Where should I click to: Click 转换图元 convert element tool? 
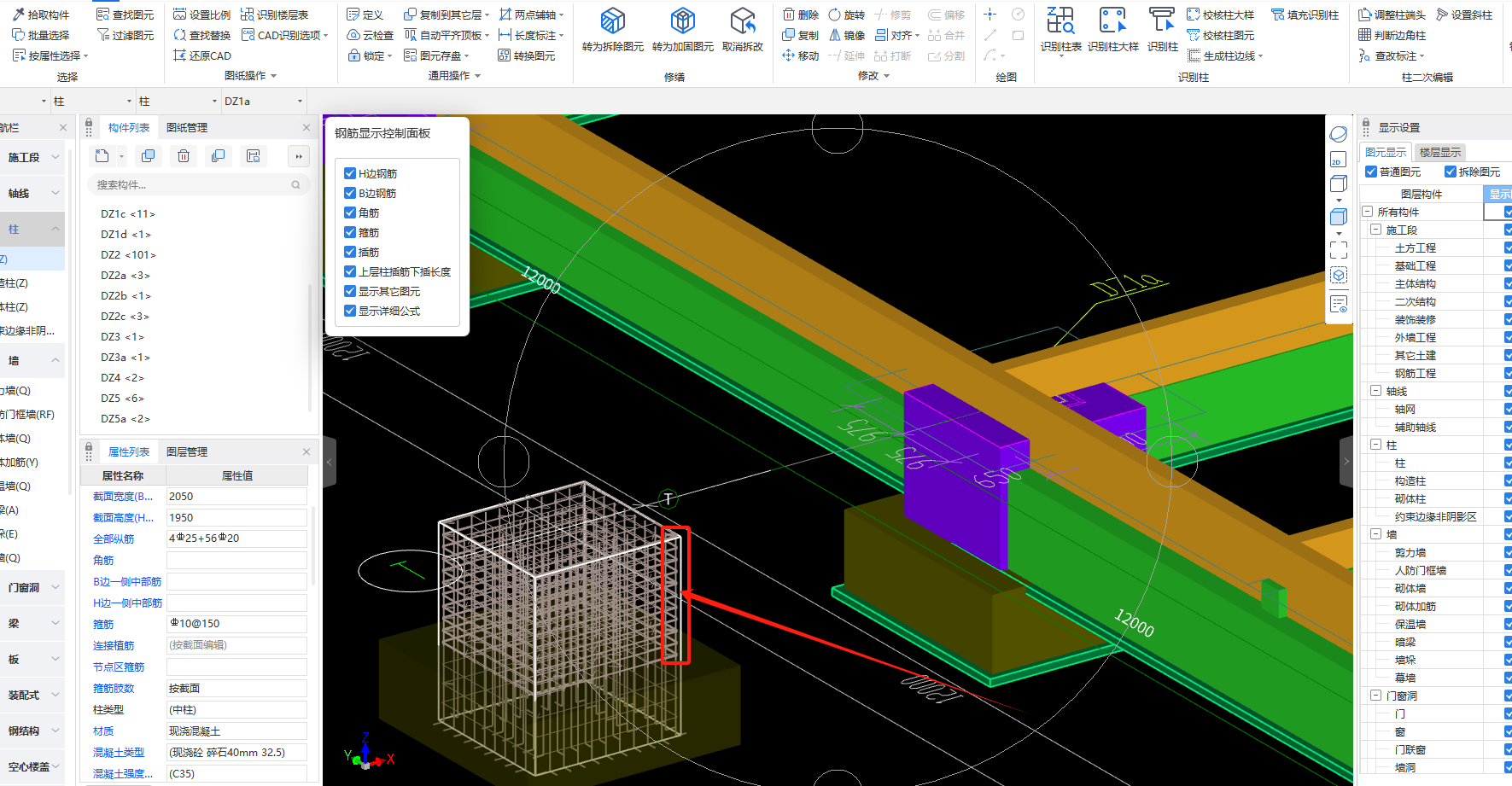[x=527, y=55]
